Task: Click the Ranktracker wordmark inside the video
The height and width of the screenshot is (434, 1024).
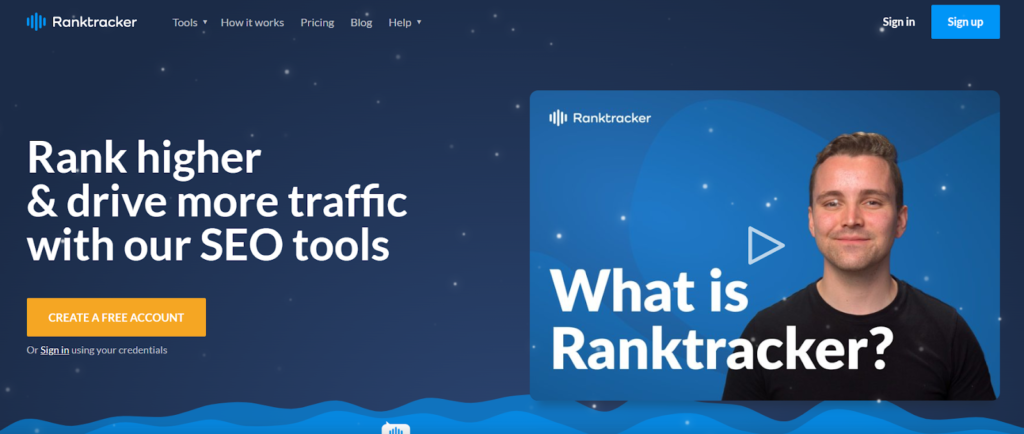Action: [612, 118]
